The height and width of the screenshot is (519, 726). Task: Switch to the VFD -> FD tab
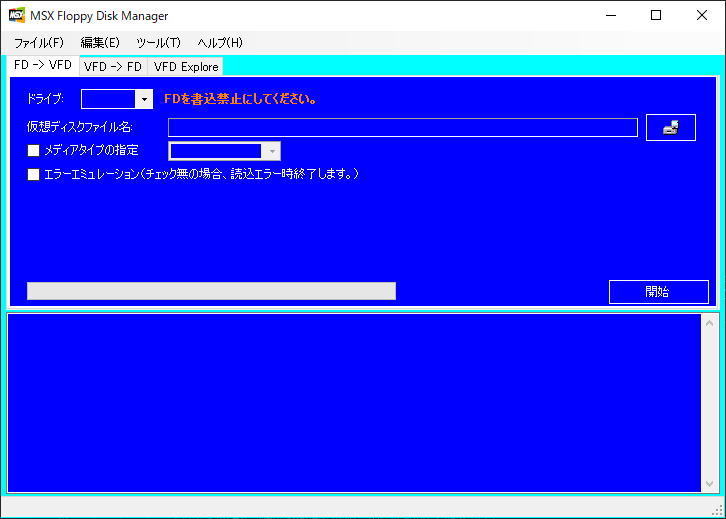pos(113,67)
